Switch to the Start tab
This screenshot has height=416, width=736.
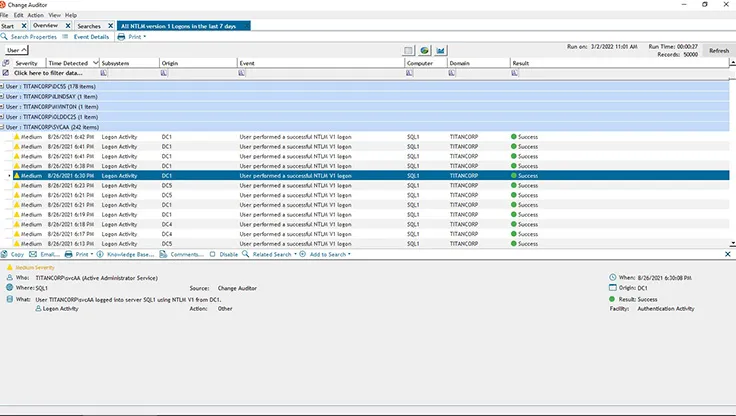tap(8, 26)
